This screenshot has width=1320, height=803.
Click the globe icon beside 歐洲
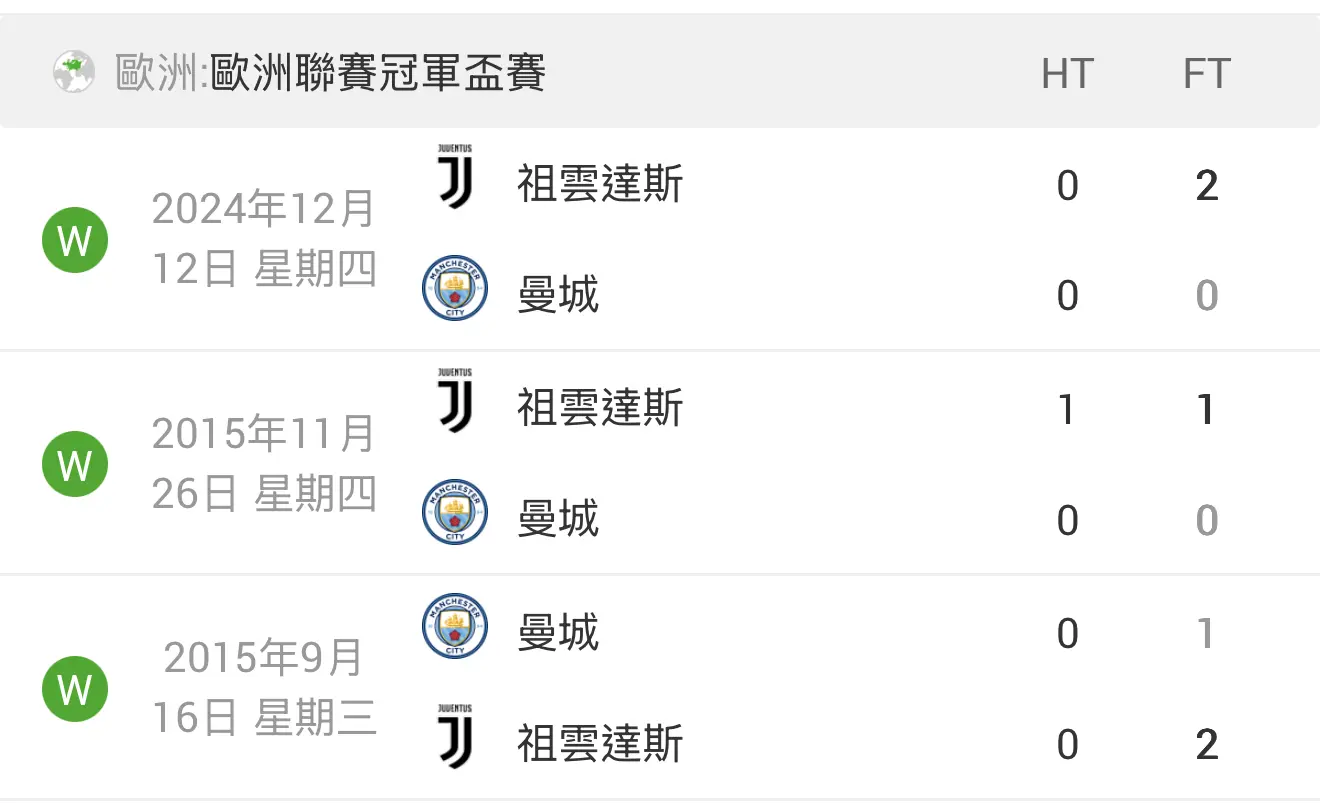click(74, 73)
